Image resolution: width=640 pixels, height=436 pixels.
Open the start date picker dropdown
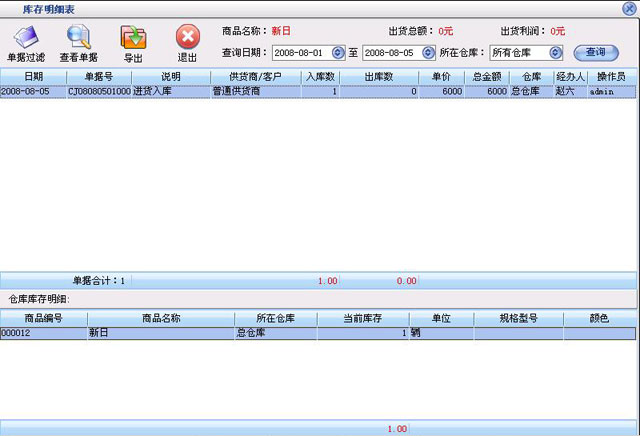(337, 52)
